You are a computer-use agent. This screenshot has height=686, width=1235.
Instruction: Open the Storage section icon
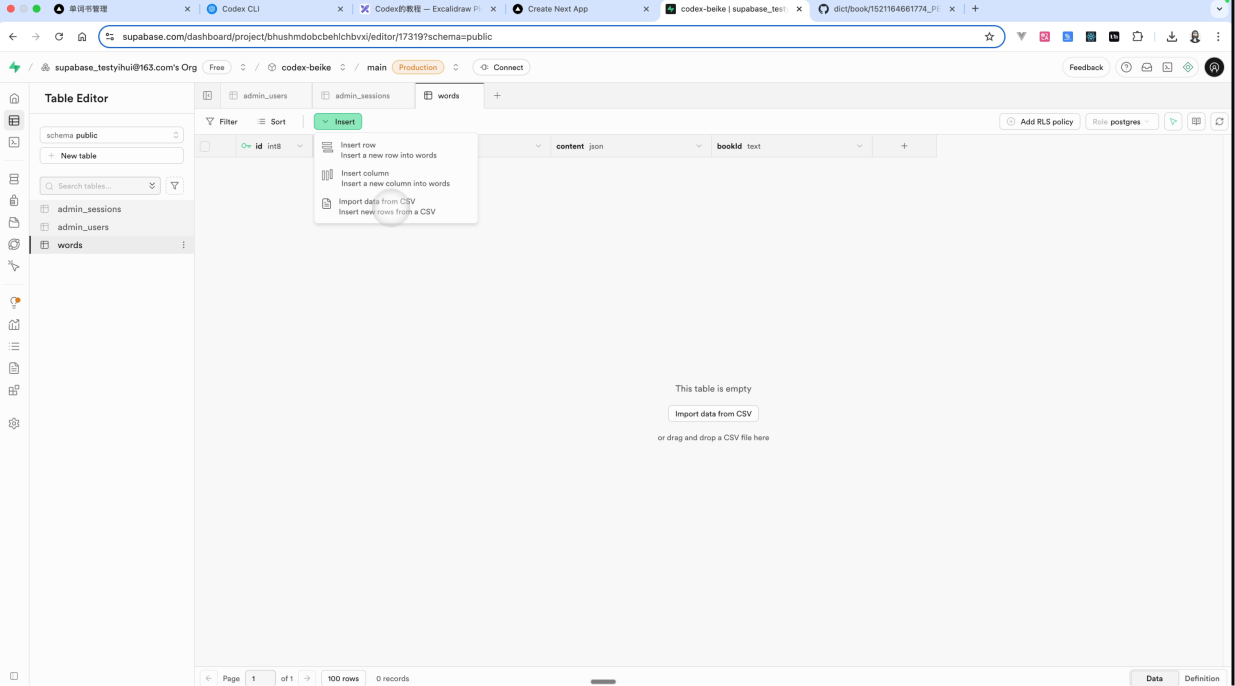pyautogui.click(x=14, y=223)
